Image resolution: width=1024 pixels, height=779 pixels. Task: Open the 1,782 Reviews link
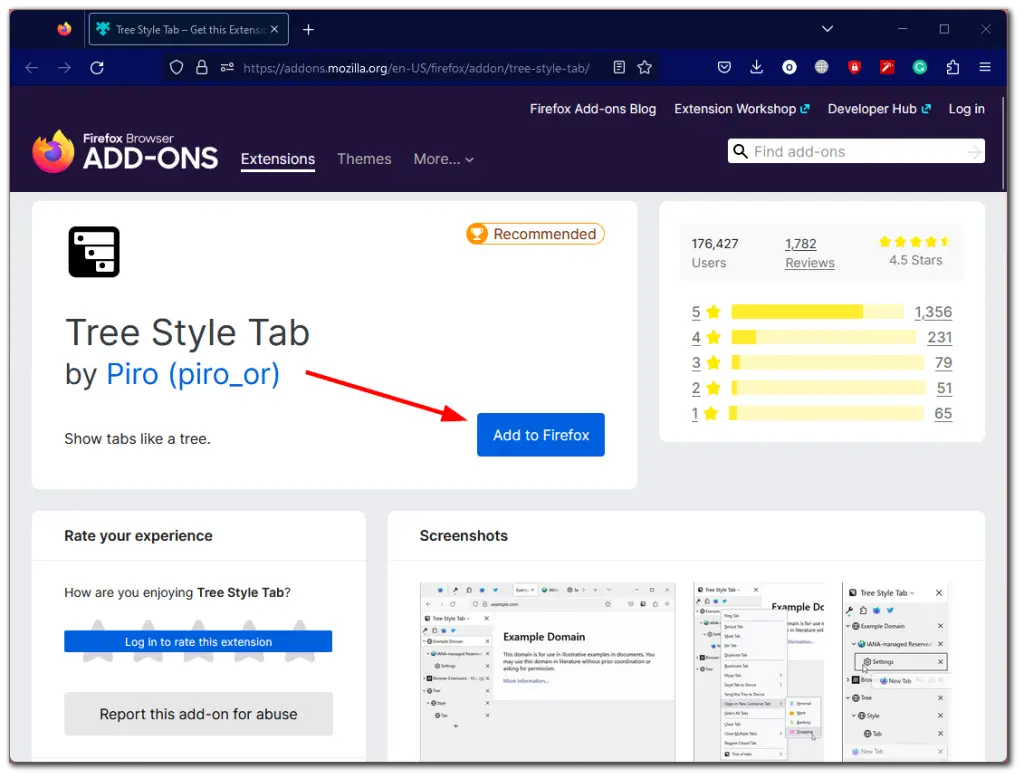click(810, 252)
